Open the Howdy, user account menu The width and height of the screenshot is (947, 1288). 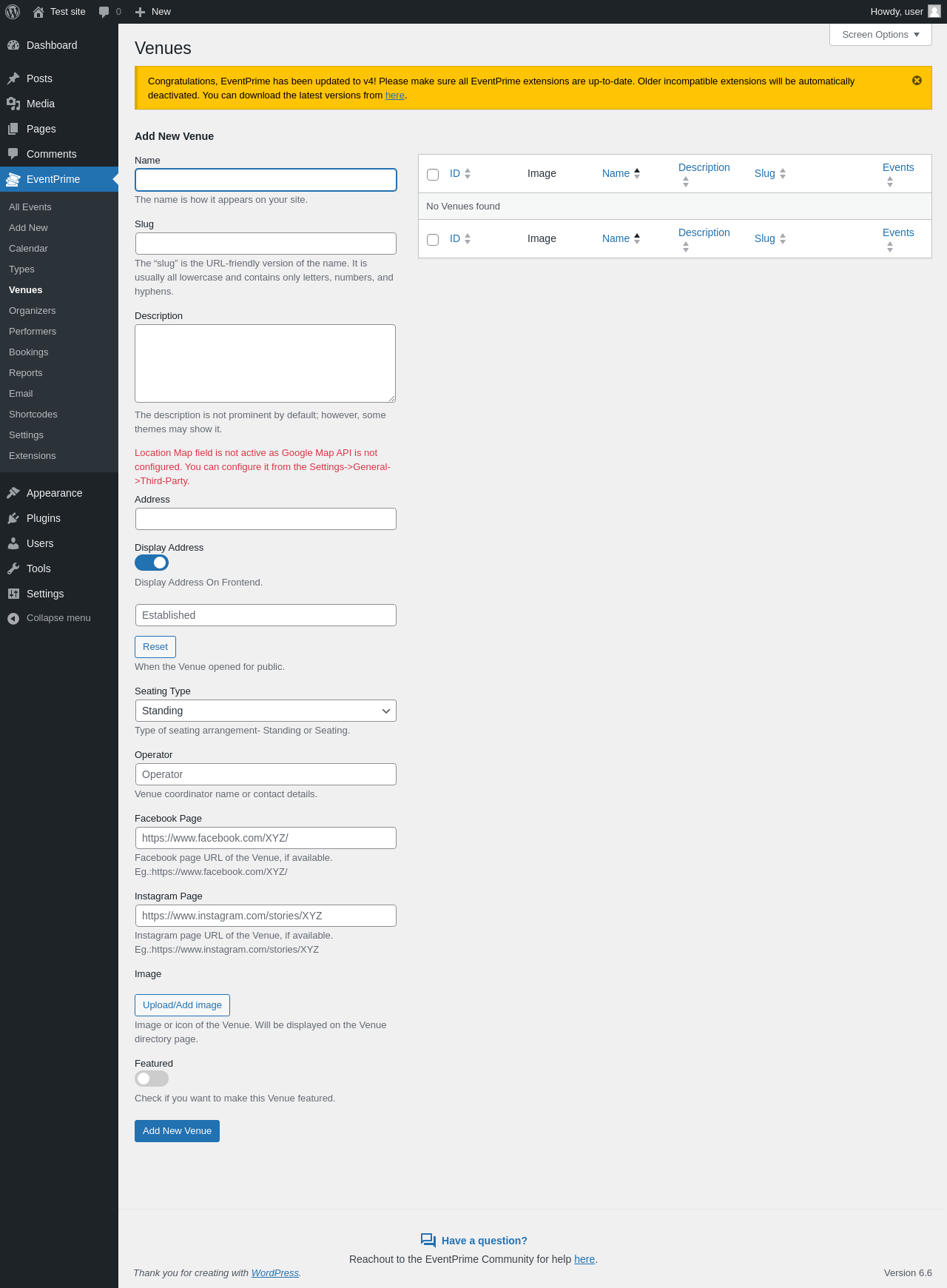(905, 12)
